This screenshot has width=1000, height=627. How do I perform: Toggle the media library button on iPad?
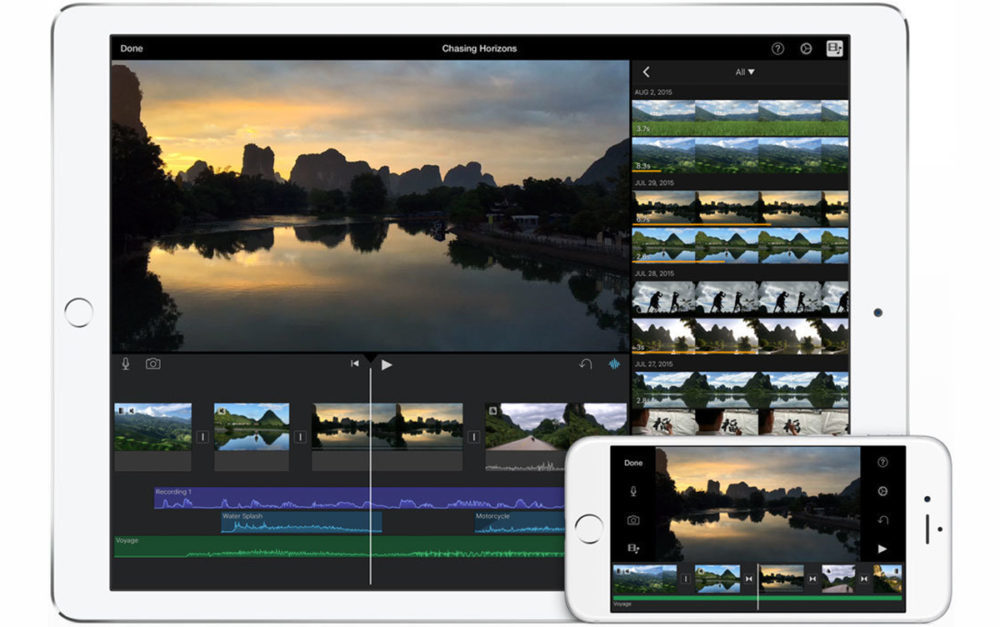pos(834,48)
